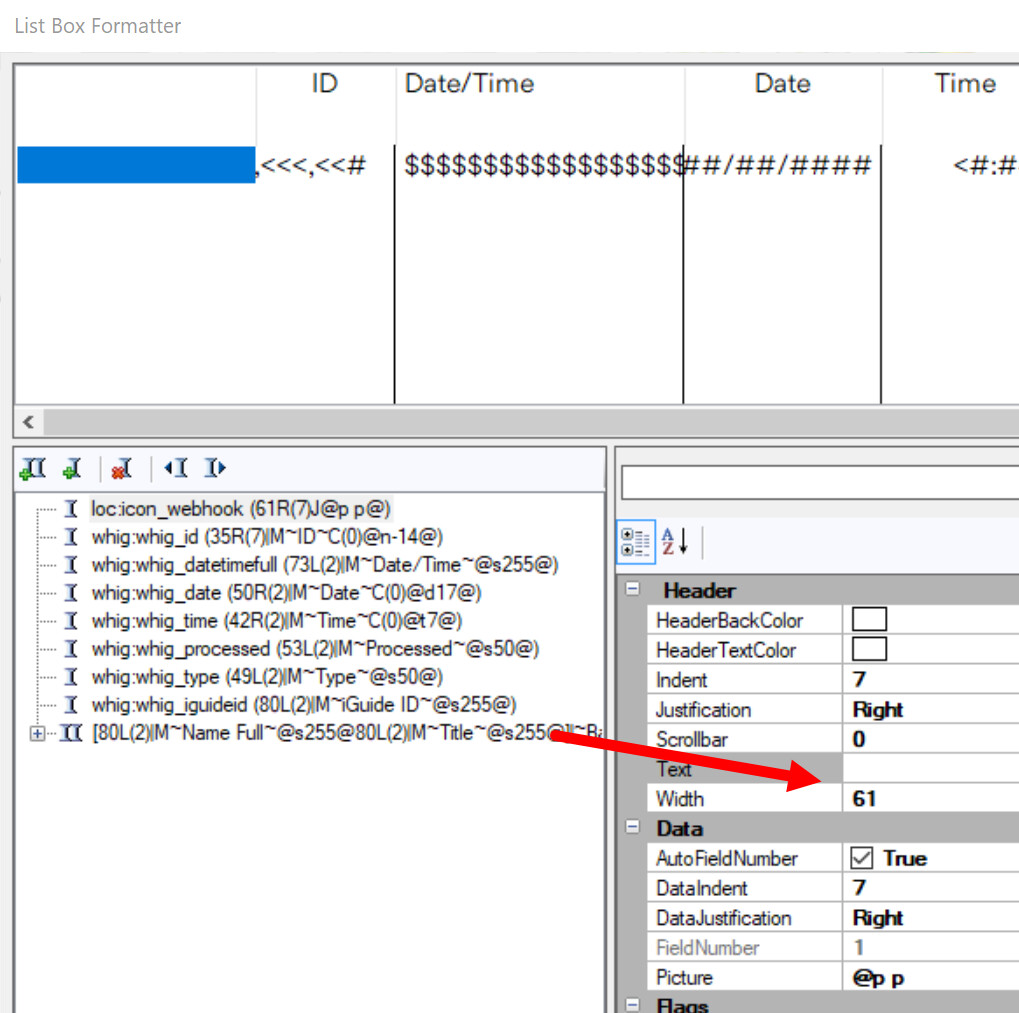
Task: Switch property grid to Categorized view
Action: coord(636,542)
